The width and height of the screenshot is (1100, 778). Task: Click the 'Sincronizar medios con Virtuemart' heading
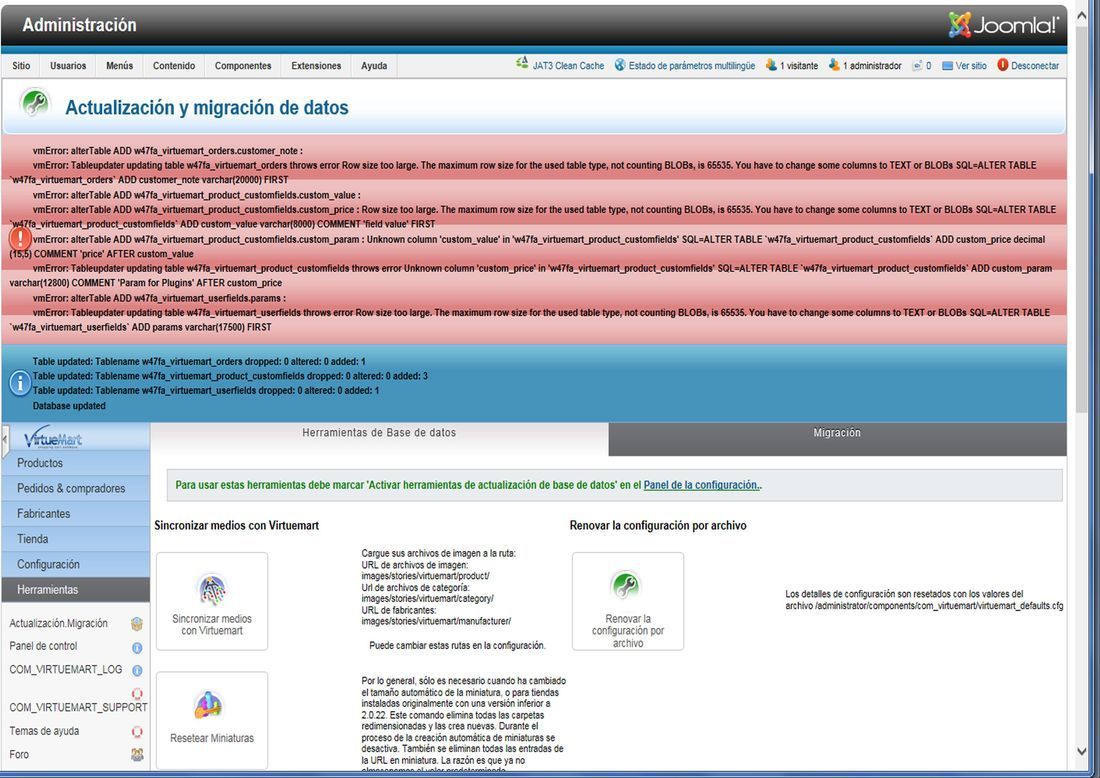(x=236, y=525)
